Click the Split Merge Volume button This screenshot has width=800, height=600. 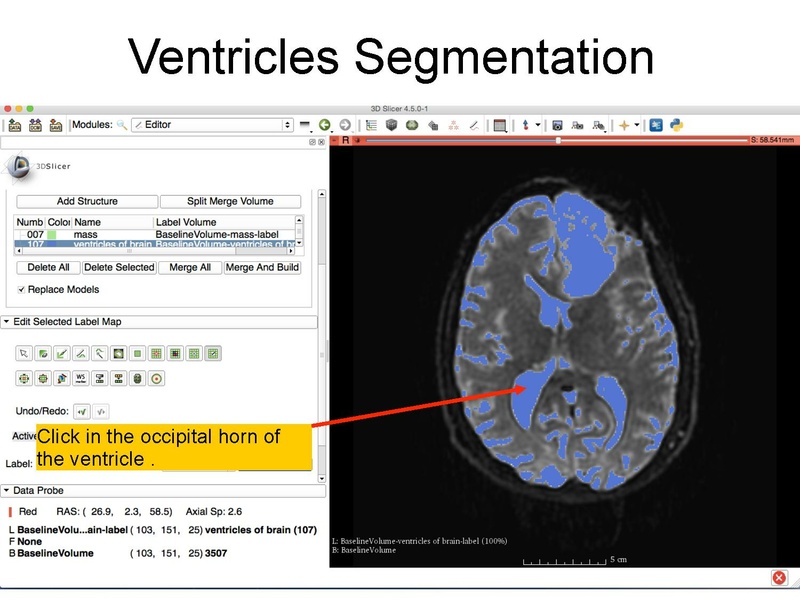[230, 200]
